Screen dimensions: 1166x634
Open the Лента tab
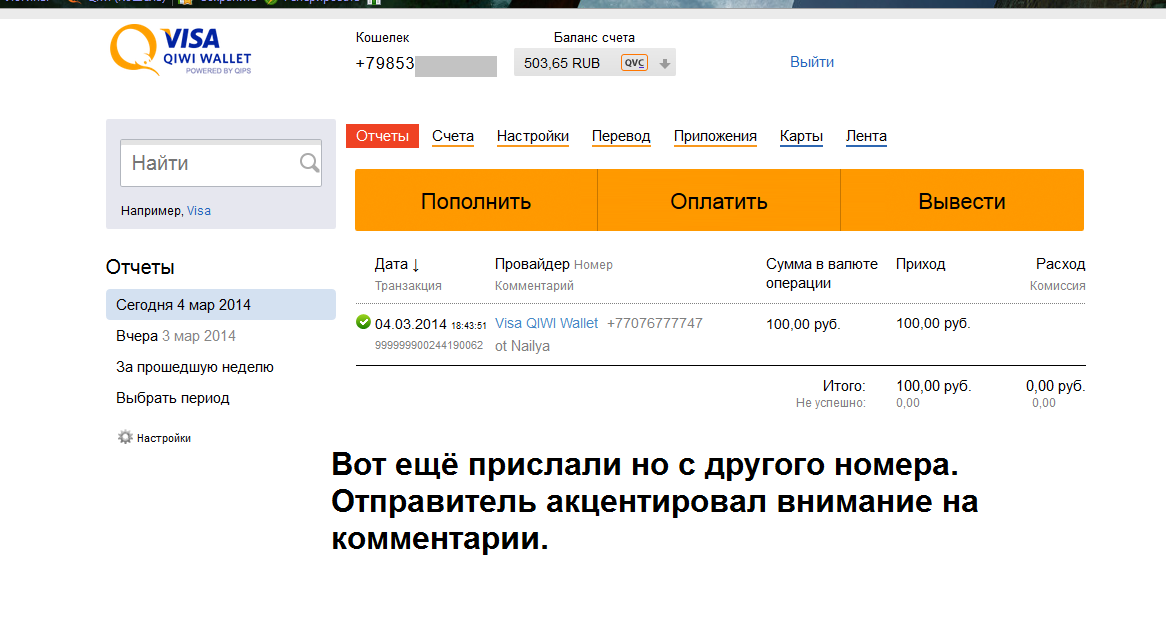[866, 136]
